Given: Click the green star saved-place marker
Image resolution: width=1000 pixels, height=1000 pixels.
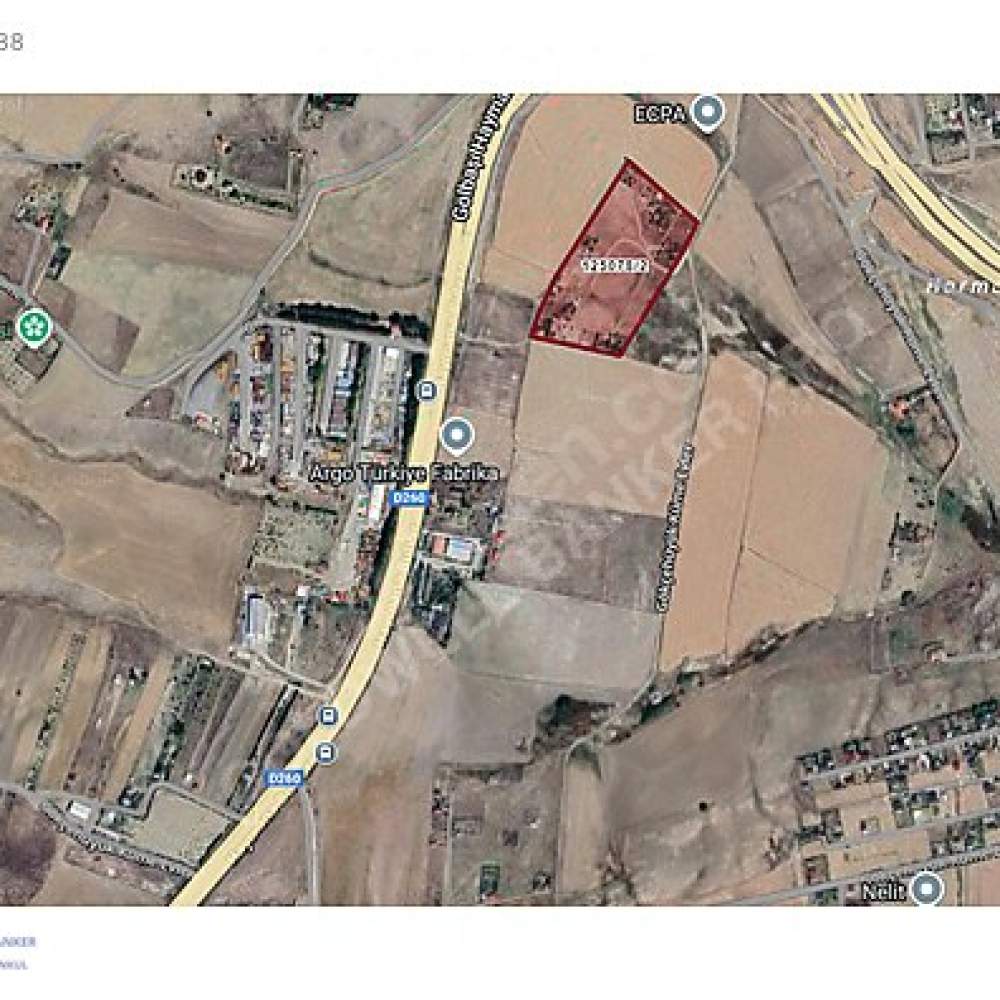Looking at the screenshot, I should pos(34,327).
